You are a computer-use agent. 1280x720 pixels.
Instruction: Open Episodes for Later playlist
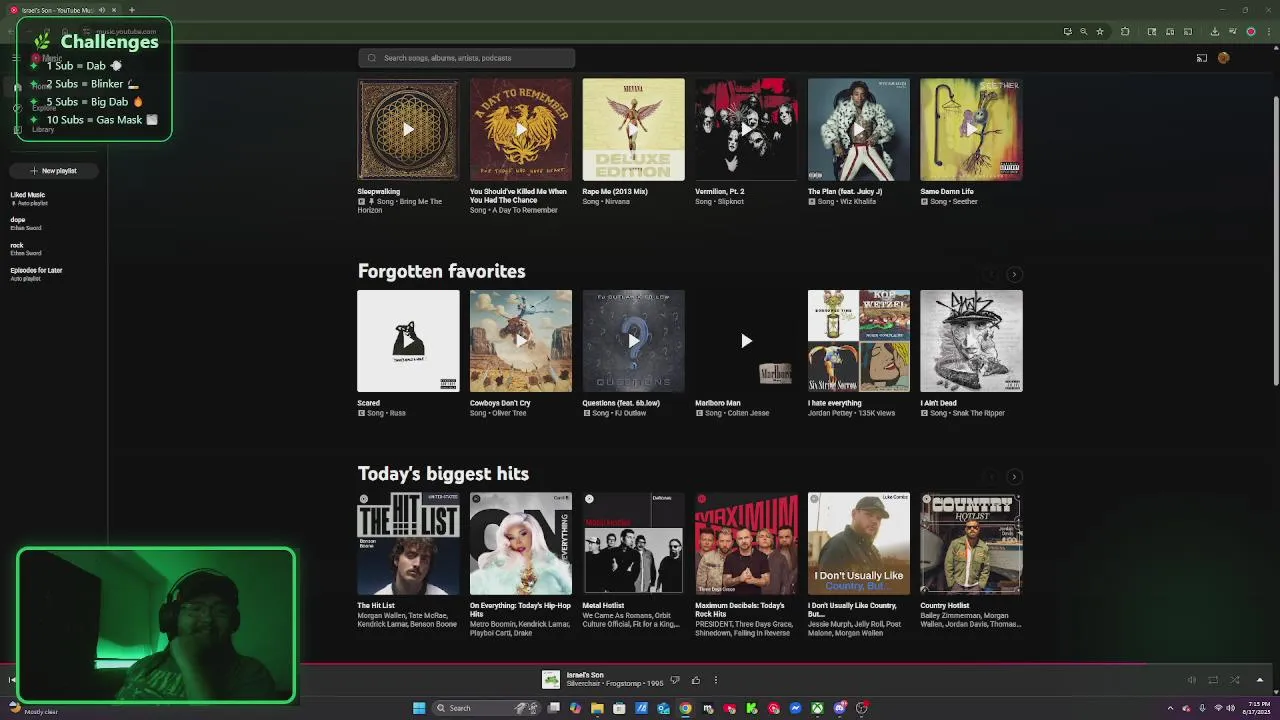36,273
